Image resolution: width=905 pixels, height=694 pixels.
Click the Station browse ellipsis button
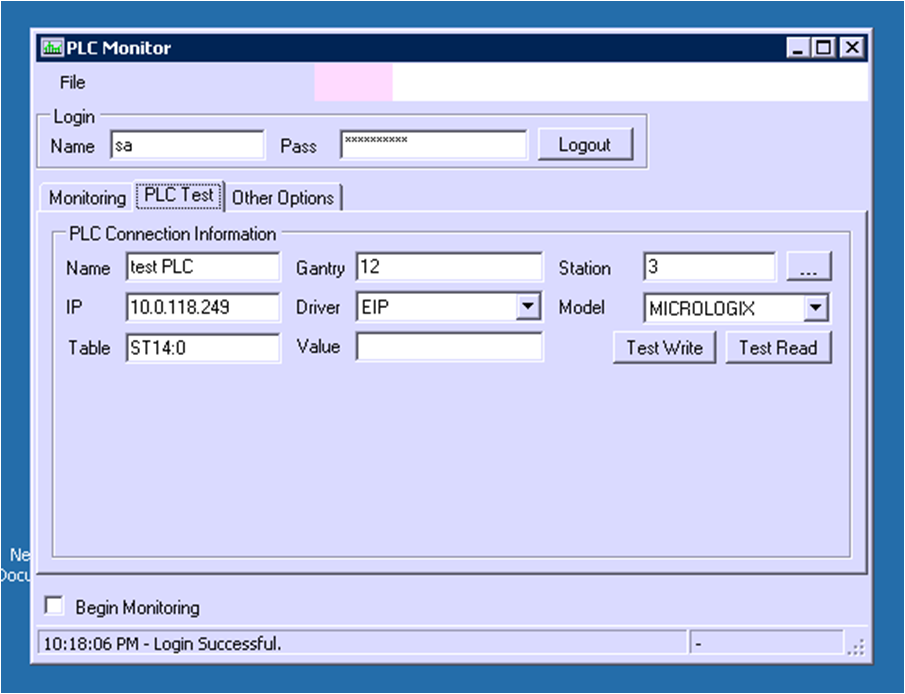[x=809, y=268]
